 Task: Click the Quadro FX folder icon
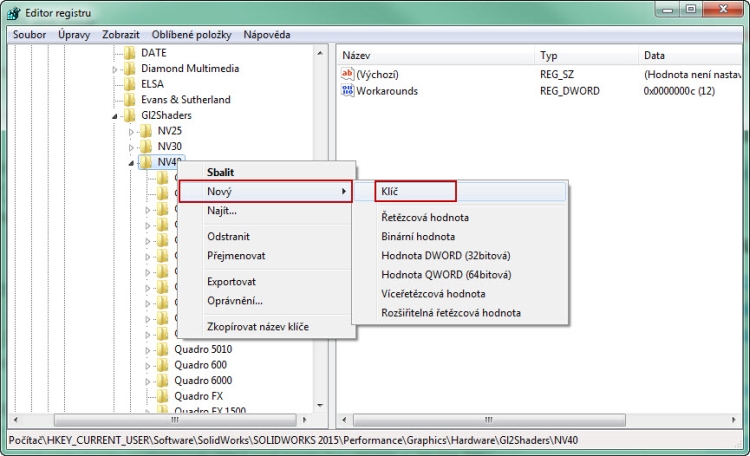[163, 396]
